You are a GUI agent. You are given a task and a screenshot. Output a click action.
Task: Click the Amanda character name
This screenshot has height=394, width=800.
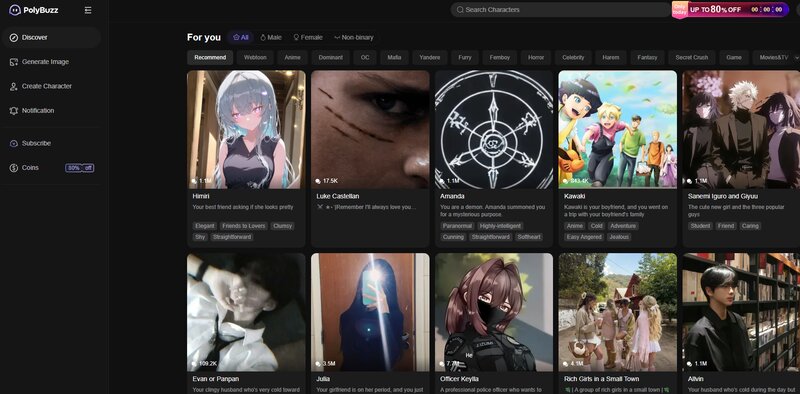click(452, 196)
